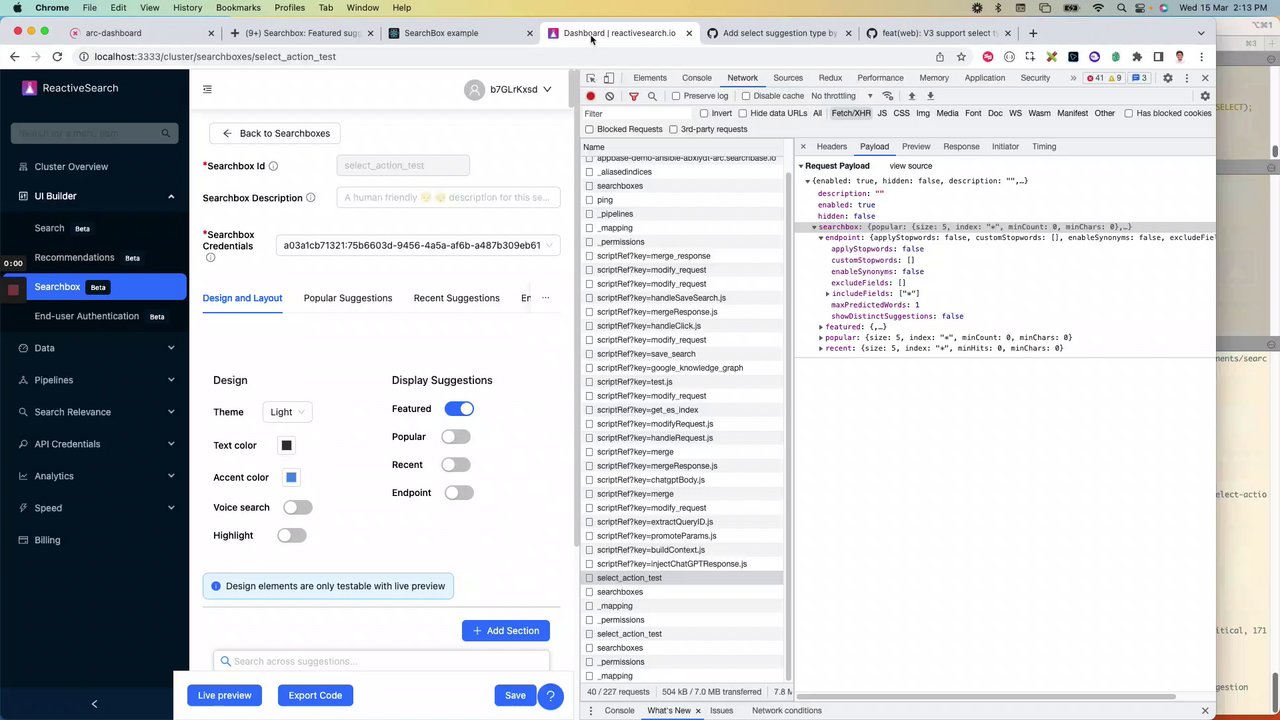Screen dimensions: 1280x720
Task: Switch to the DevTools Console tab
Action: click(x=697, y=78)
